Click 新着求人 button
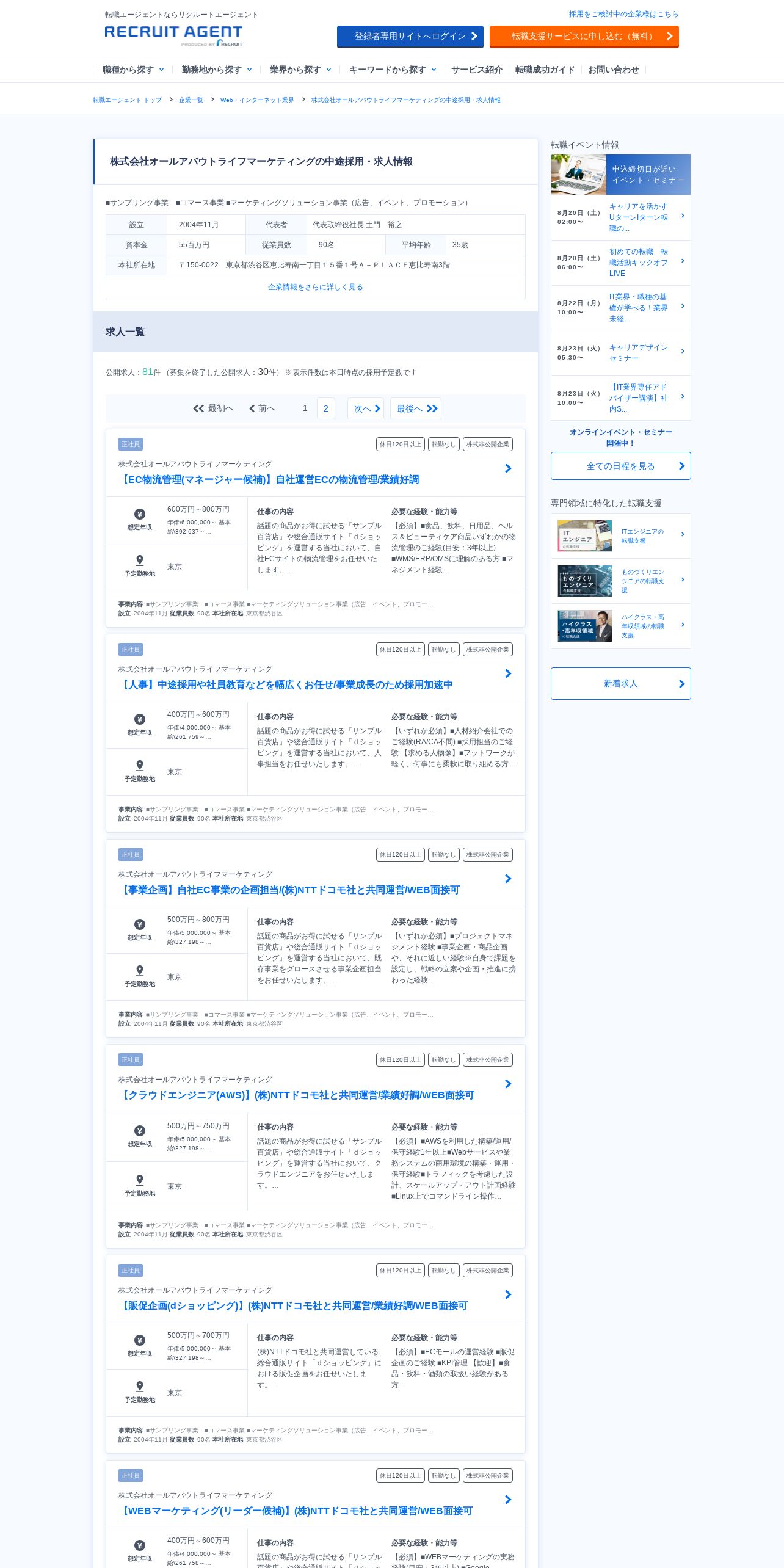 (x=621, y=683)
